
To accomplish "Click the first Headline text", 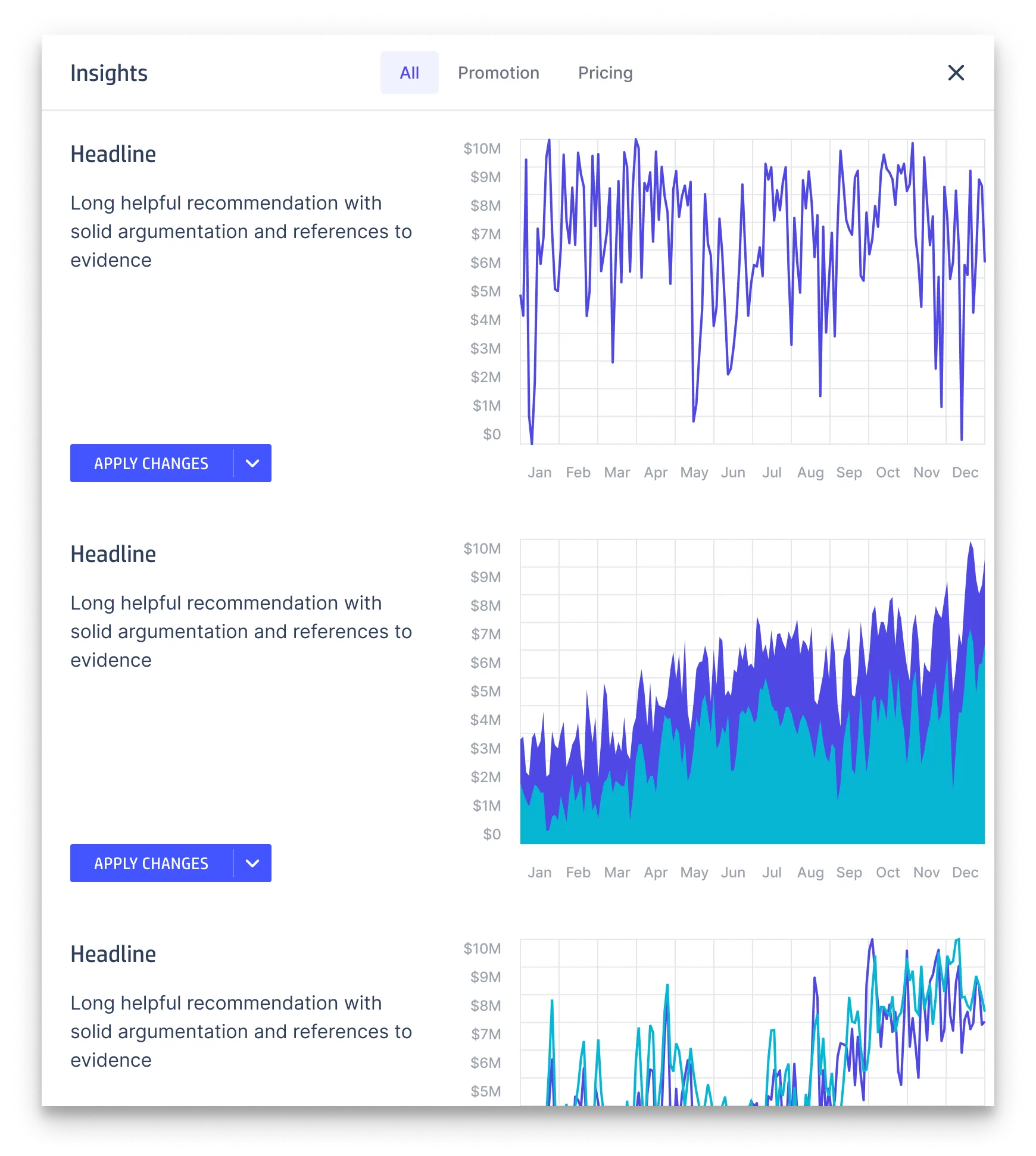I will [x=113, y=154].
